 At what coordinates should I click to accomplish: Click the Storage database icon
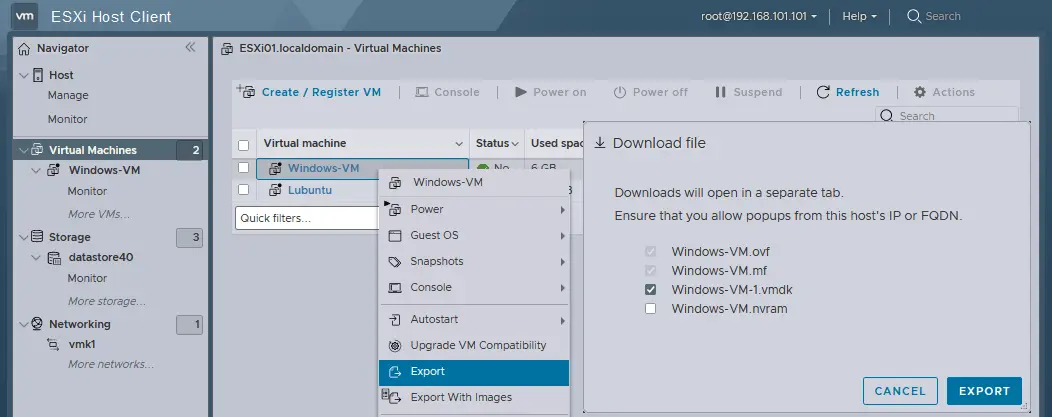(x=38, y=237)
